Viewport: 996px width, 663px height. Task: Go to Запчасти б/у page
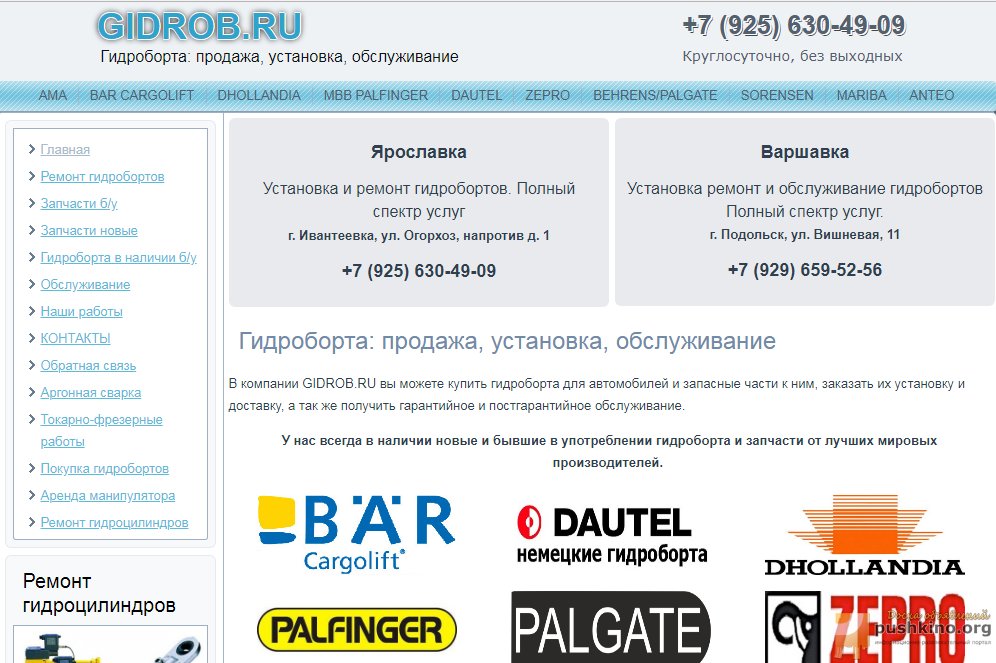79,203
